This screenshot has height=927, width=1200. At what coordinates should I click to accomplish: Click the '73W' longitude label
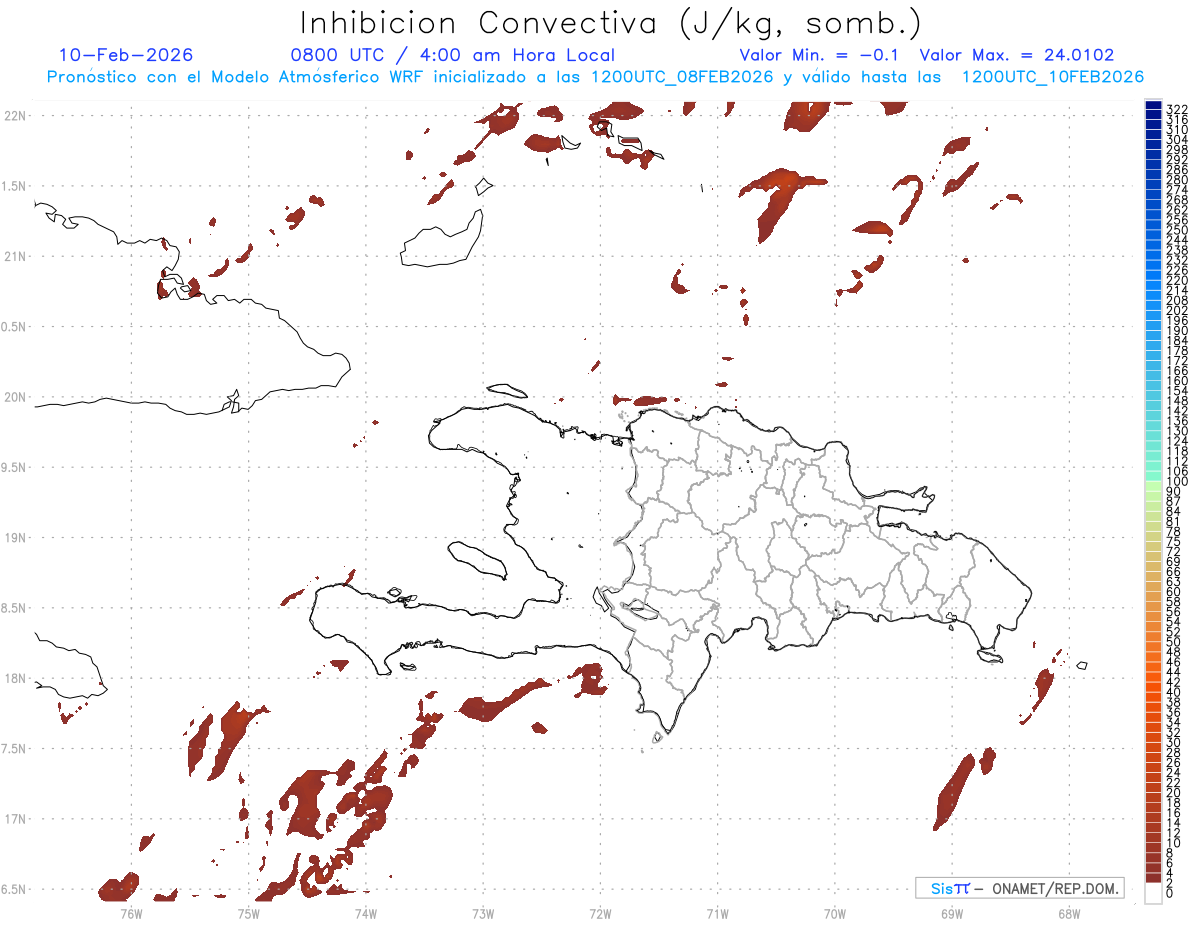click(483, 912)
